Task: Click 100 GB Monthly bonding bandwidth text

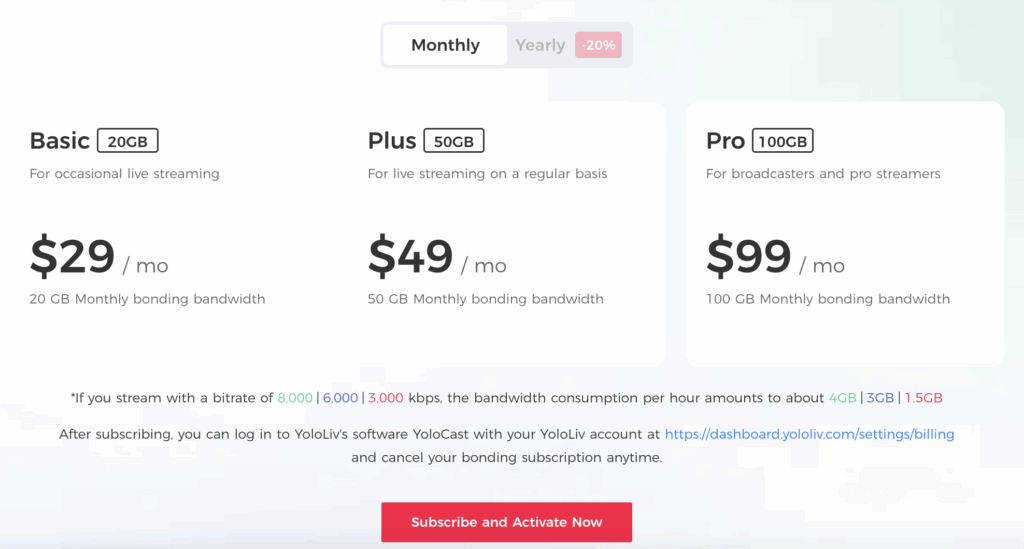Action: coord(828,299)
